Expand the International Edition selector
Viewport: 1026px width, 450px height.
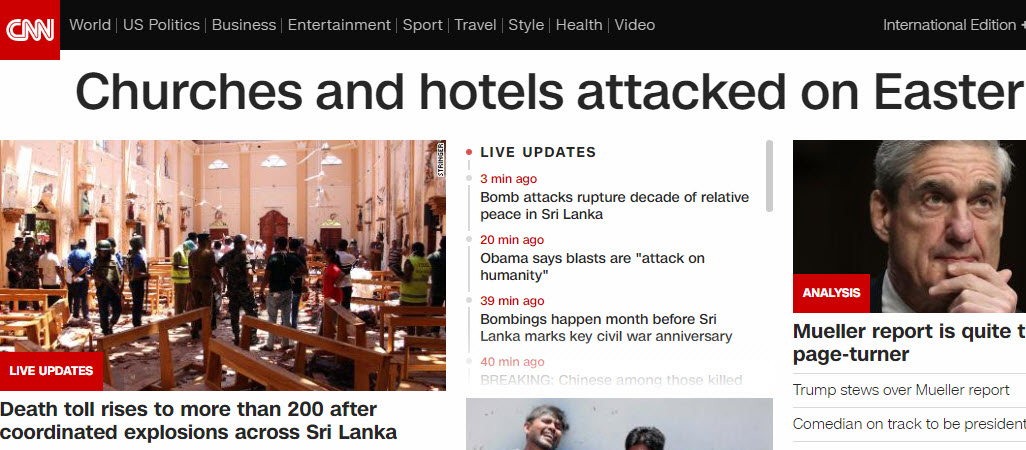954,25
